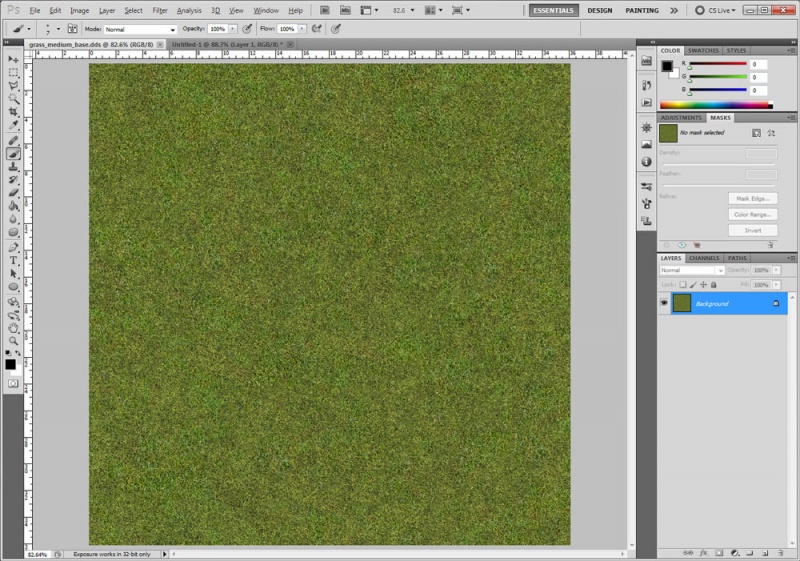800x561 pixels.
Task: Select the Clone Stamp tool
Action: click(14, 166)
